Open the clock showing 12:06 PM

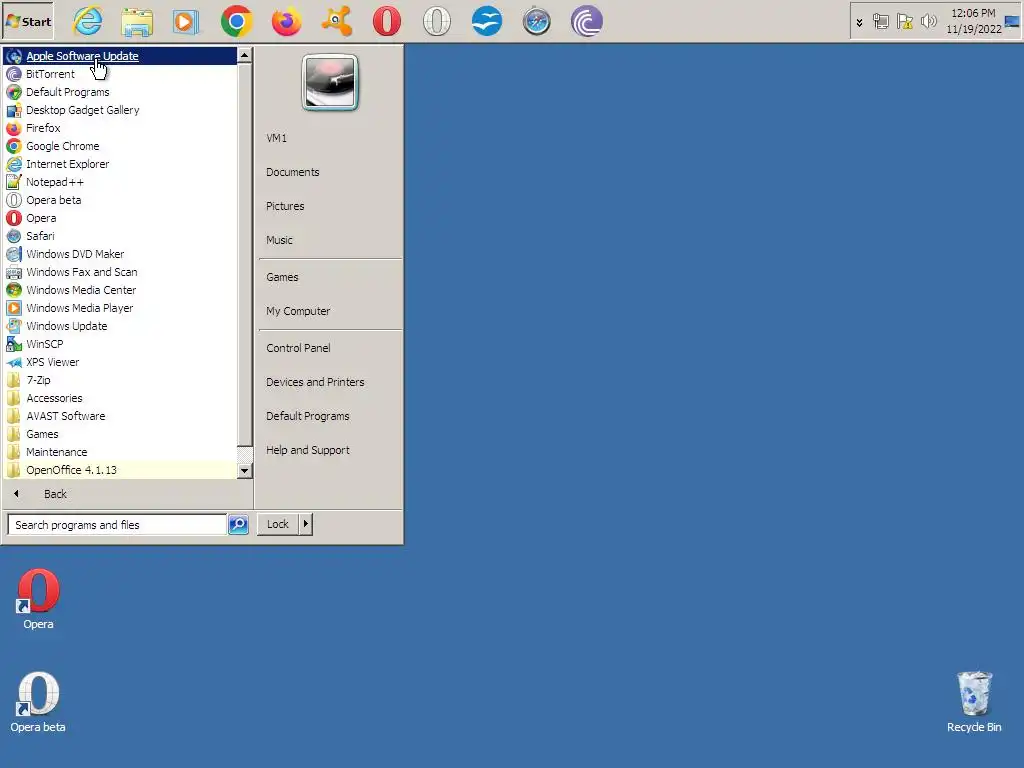[x=973, y=21]
